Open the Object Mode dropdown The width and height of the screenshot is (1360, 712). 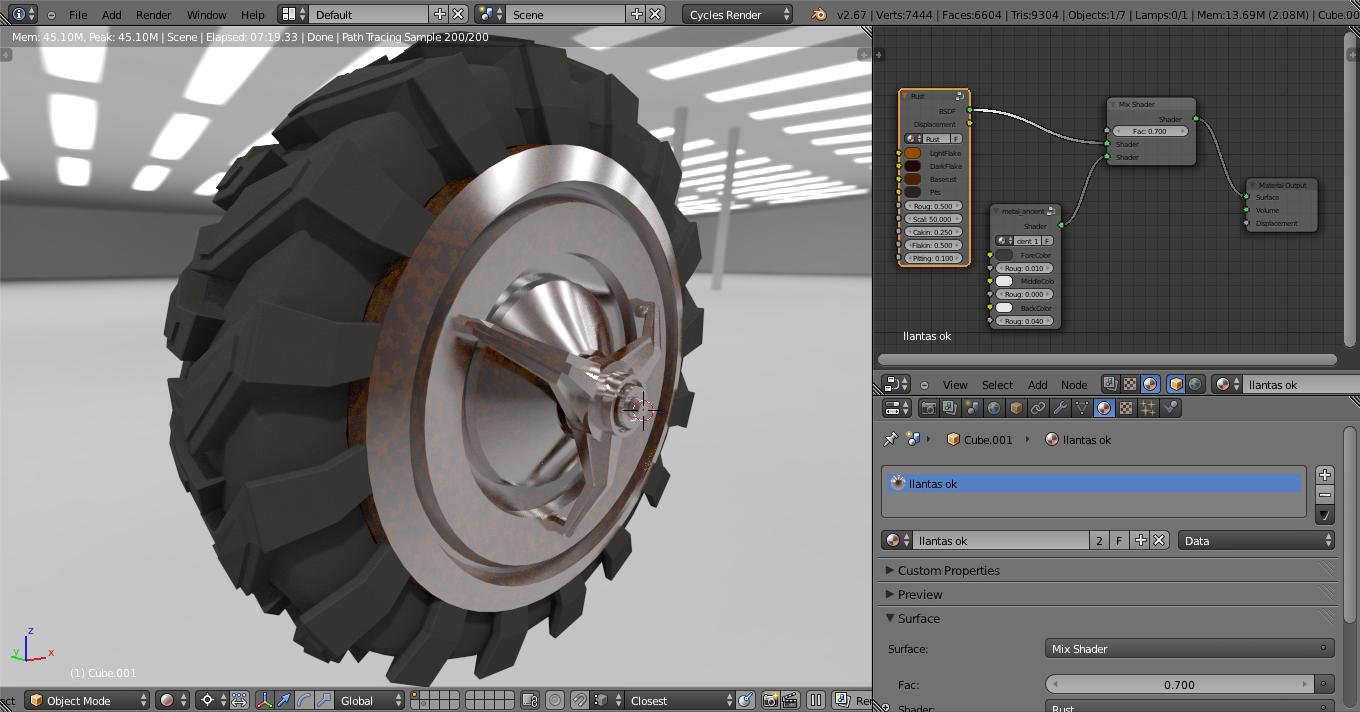[x=88, y=700]
